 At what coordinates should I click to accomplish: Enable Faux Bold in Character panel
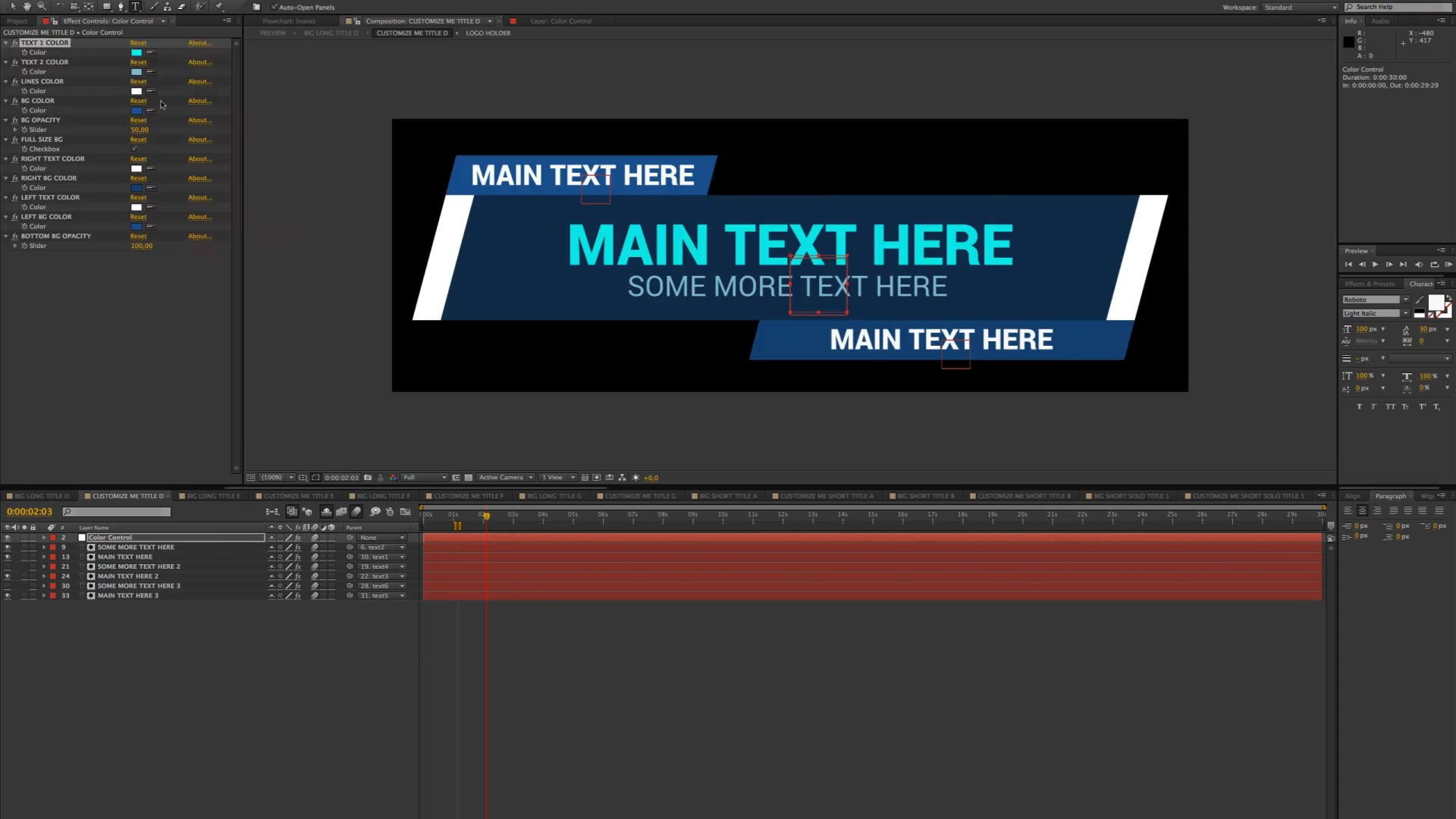coord(1359,406)
